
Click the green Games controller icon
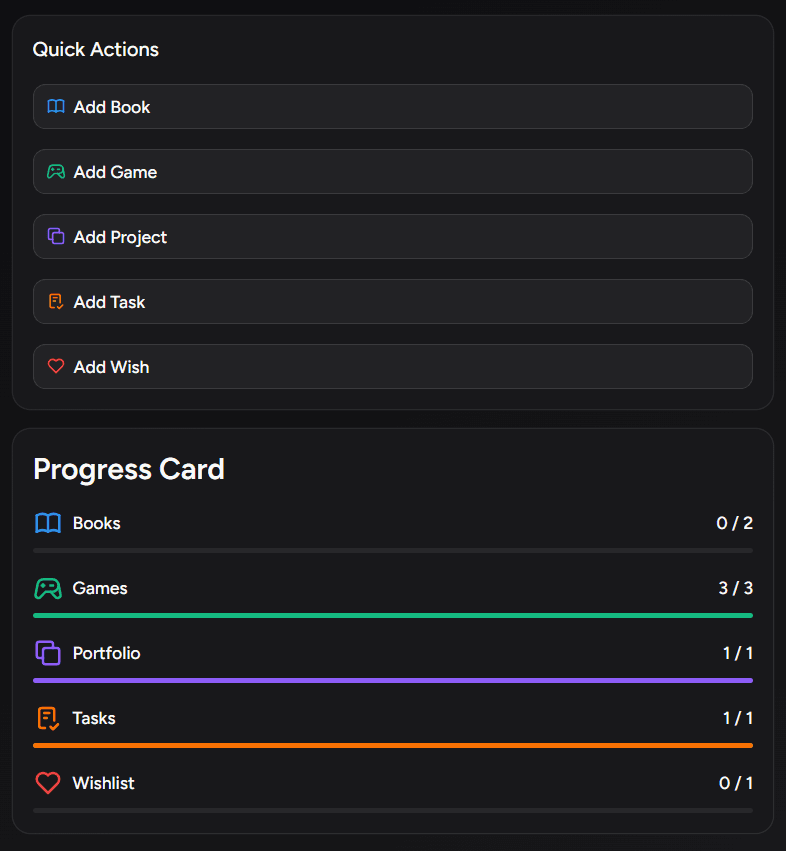pos(48,588)
